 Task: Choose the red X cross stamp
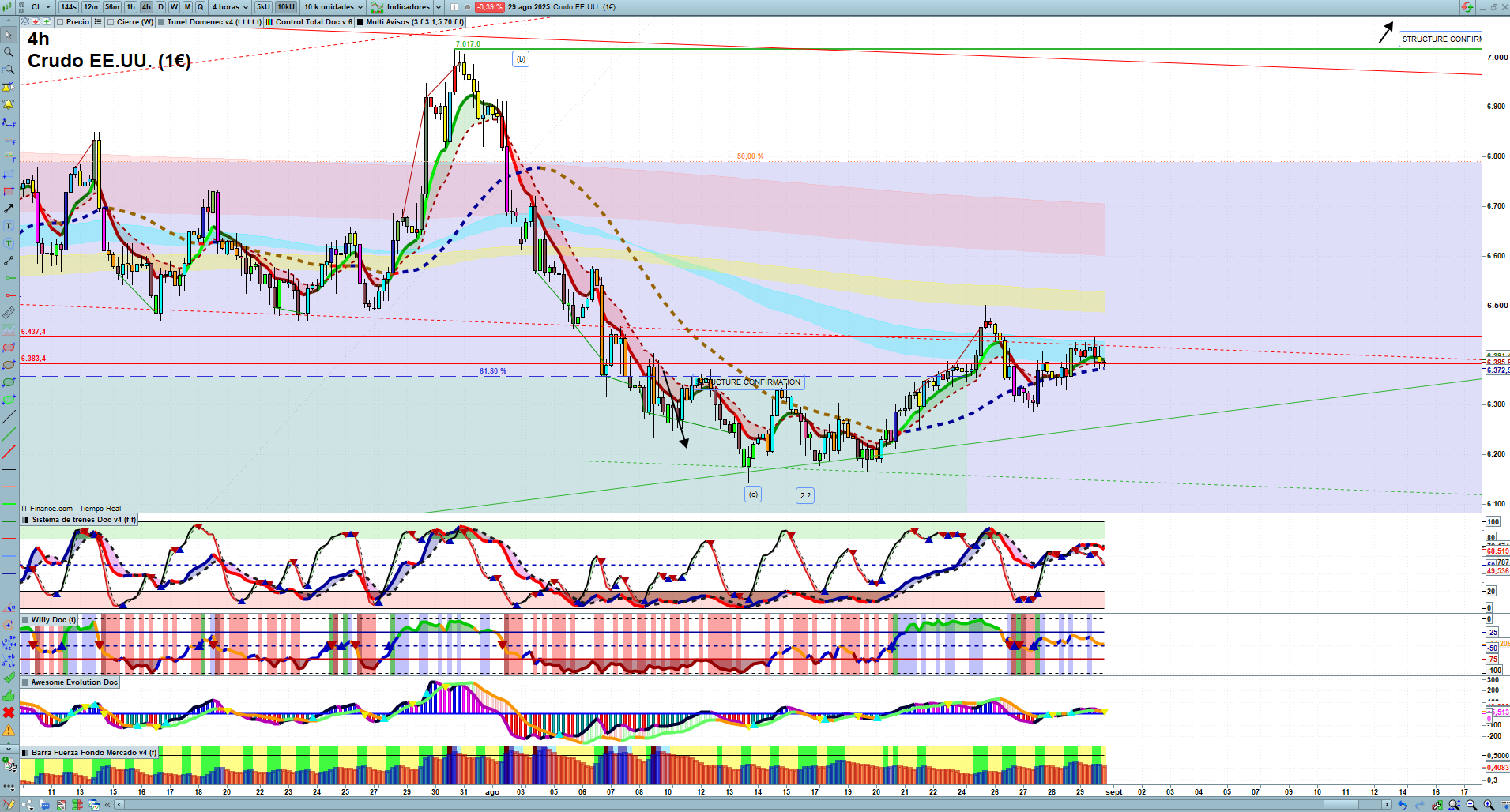[9, 712]
